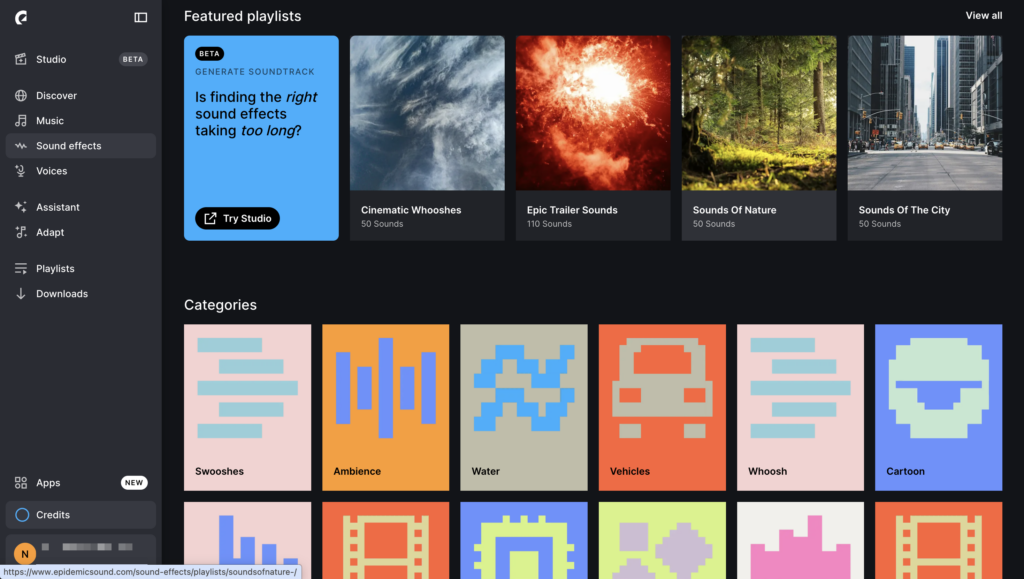Click the Cinematic Whooshes title text
1024x579 pixels.
[411, 210]
